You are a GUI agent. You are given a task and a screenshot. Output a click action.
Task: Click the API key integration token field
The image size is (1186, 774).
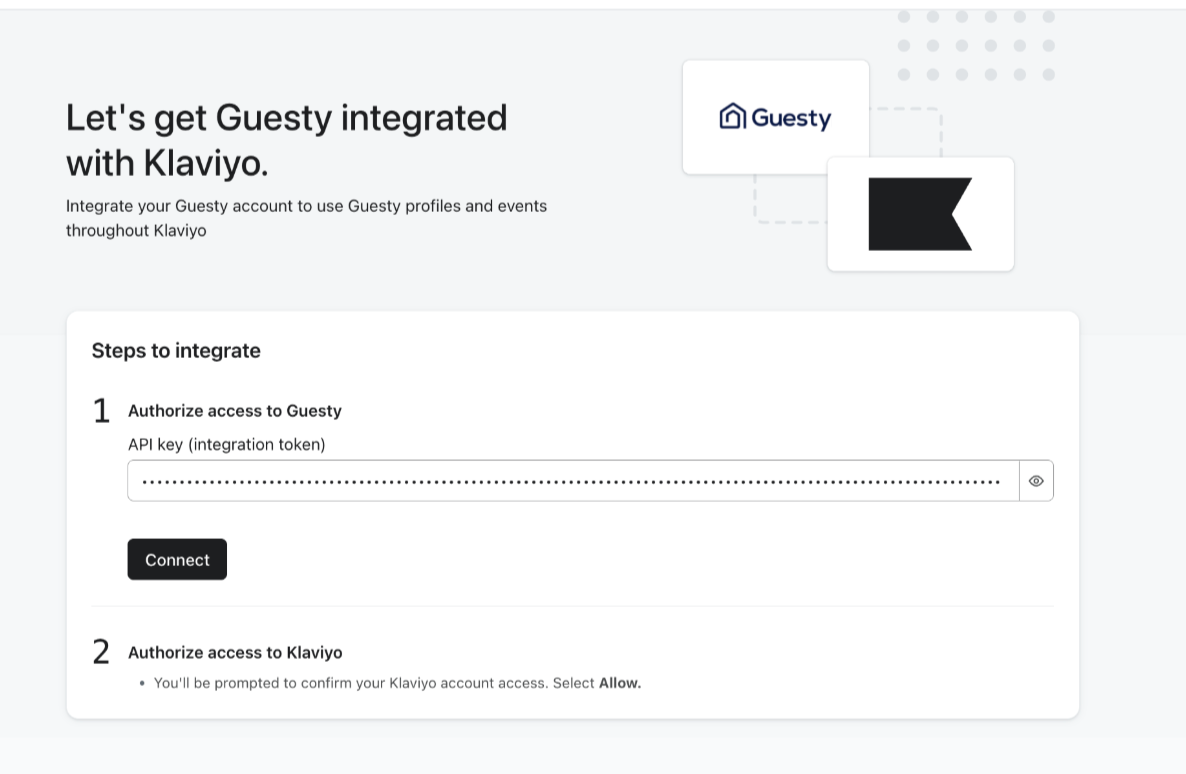pyautogui.click(x=572, y=481)
